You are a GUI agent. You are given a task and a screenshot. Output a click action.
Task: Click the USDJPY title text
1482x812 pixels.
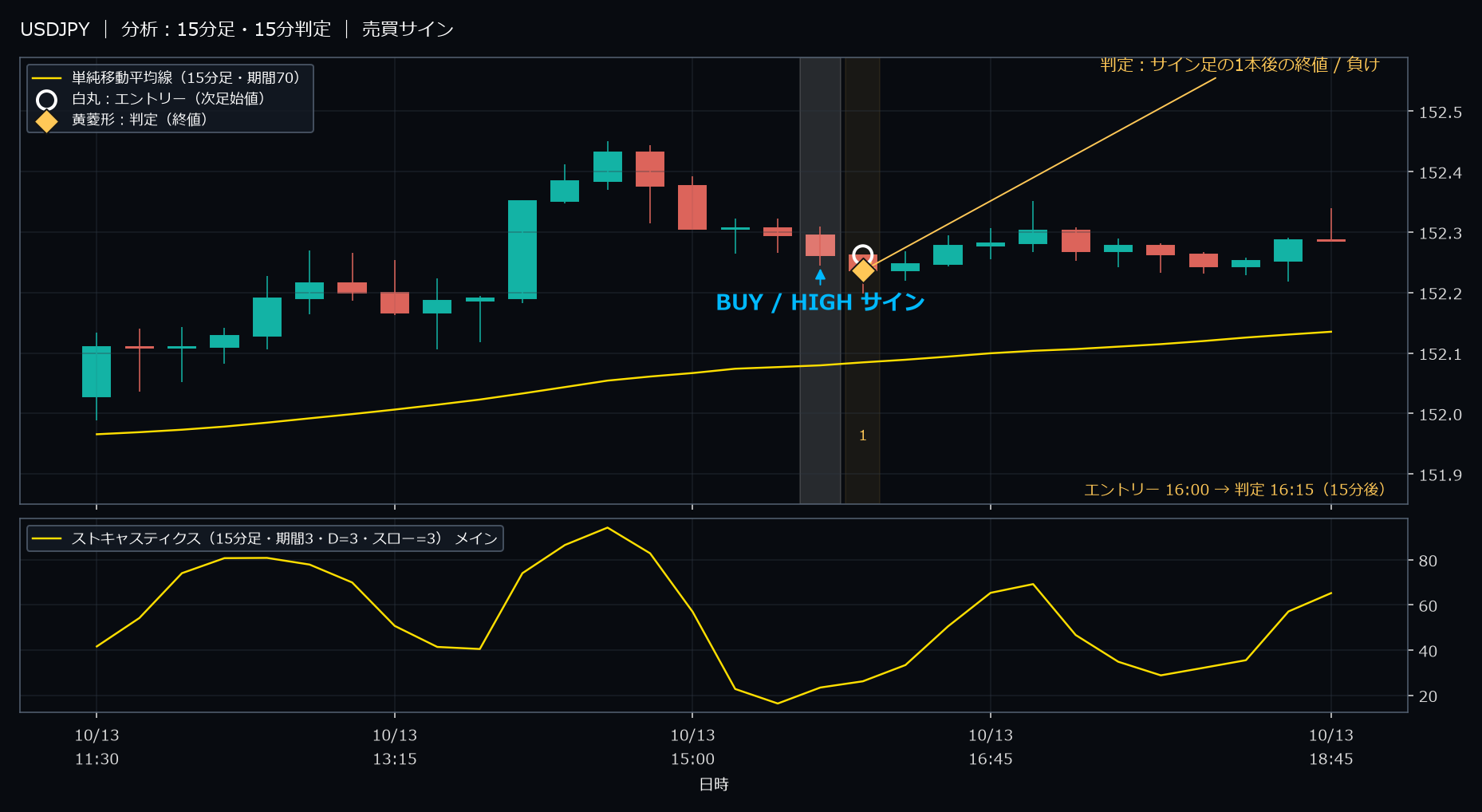coord(55,30)
